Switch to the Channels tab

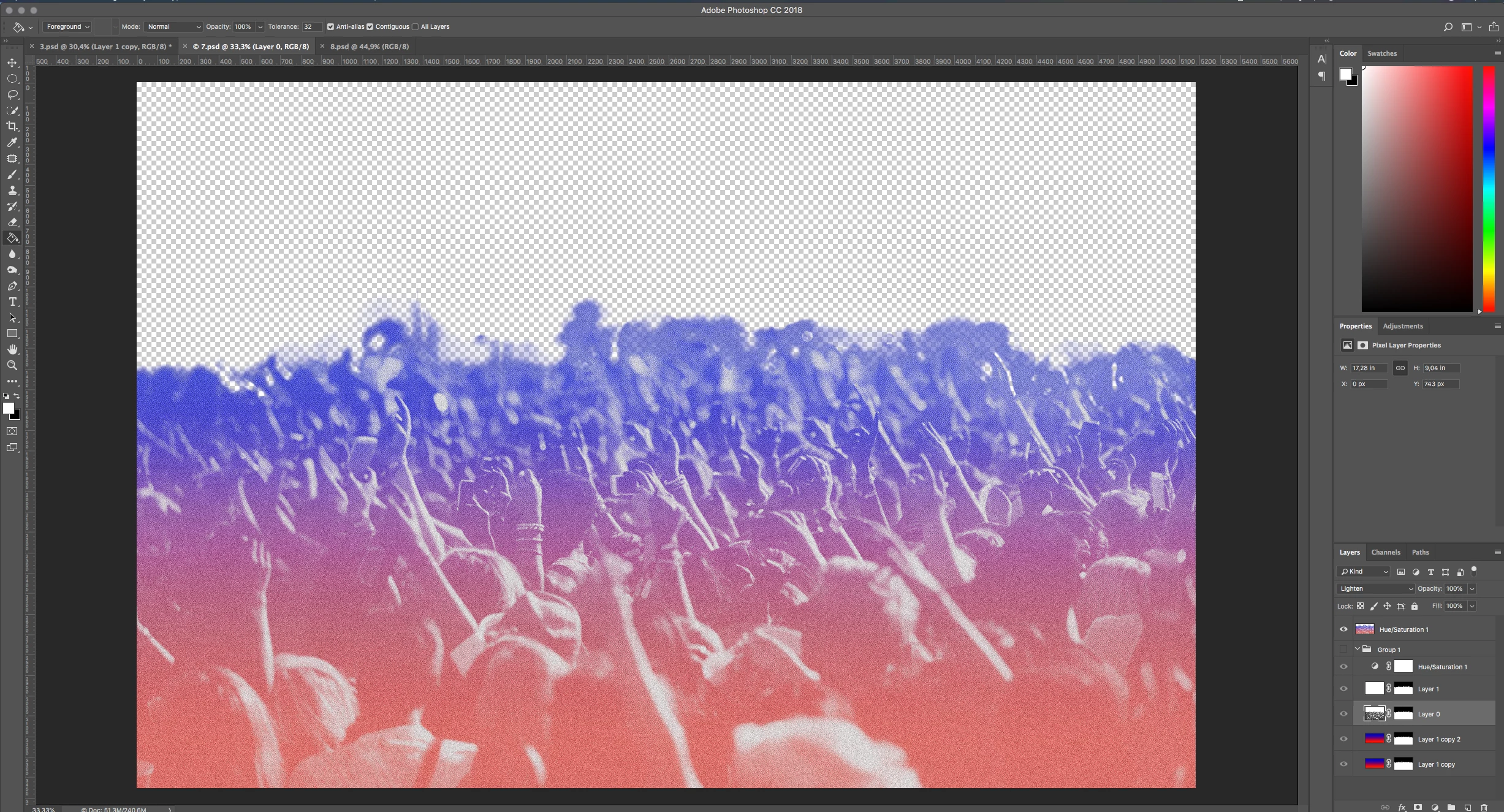(1385, 552)
